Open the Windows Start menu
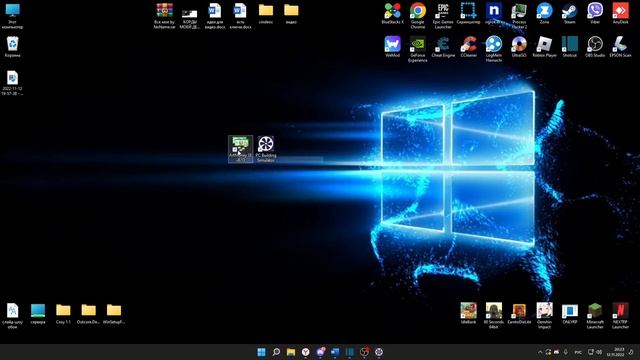 click(261, 352)
